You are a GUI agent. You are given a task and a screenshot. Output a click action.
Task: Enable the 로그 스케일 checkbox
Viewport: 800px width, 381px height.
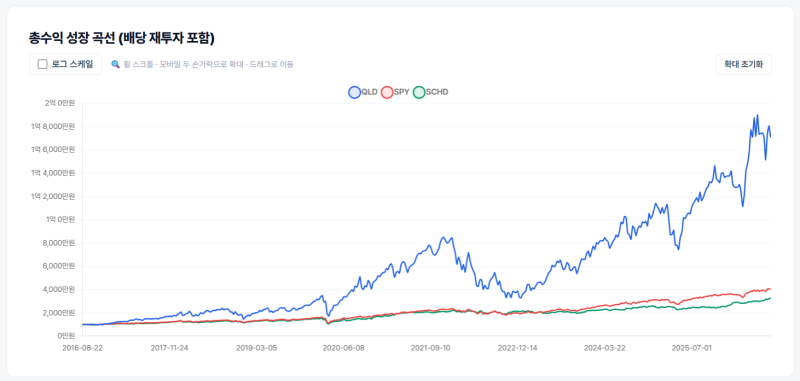coord(43,64)
